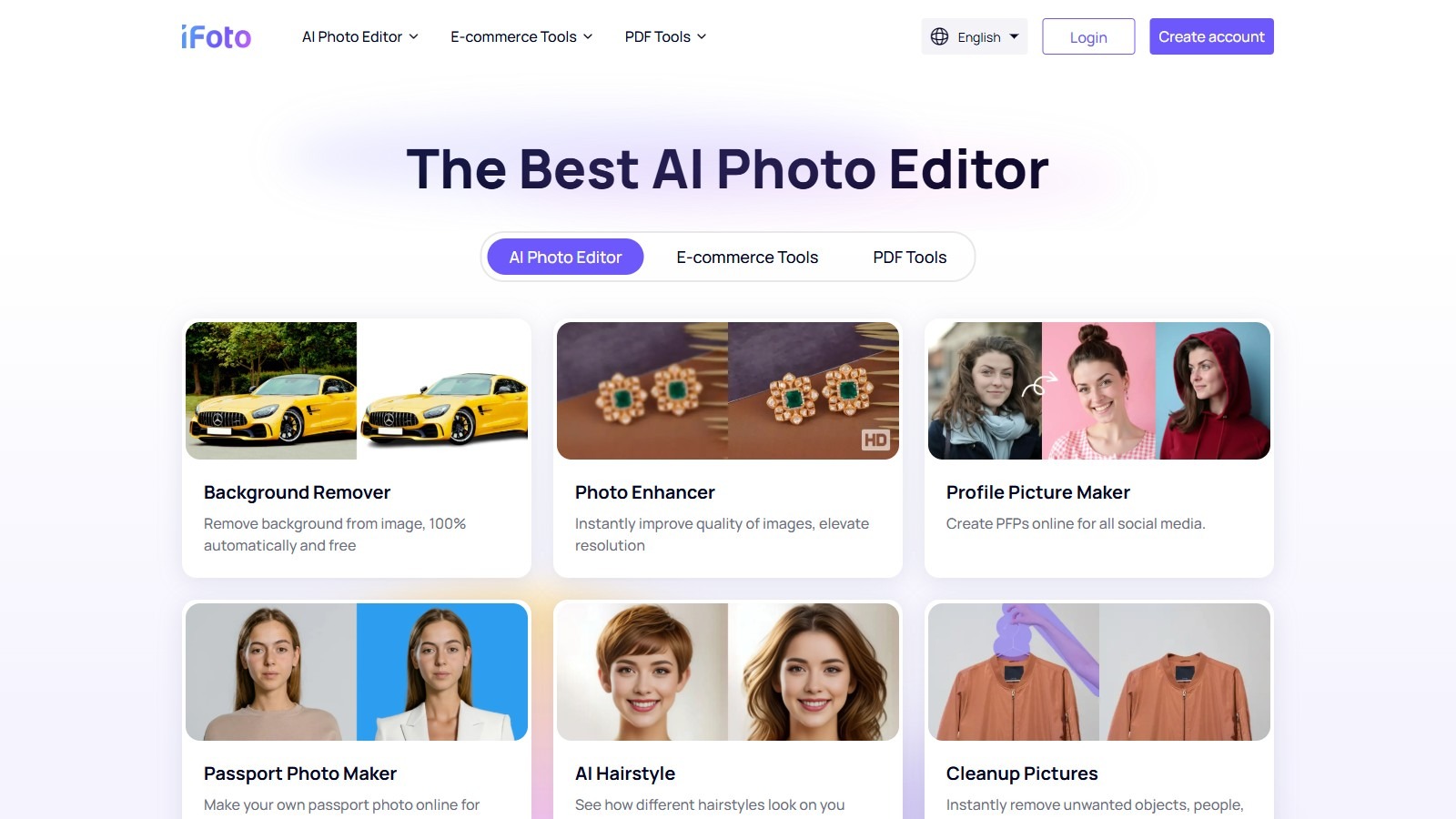Expand the AI Photo Editor nav menu
1456x819 pixels.
[x=360, y=36]
